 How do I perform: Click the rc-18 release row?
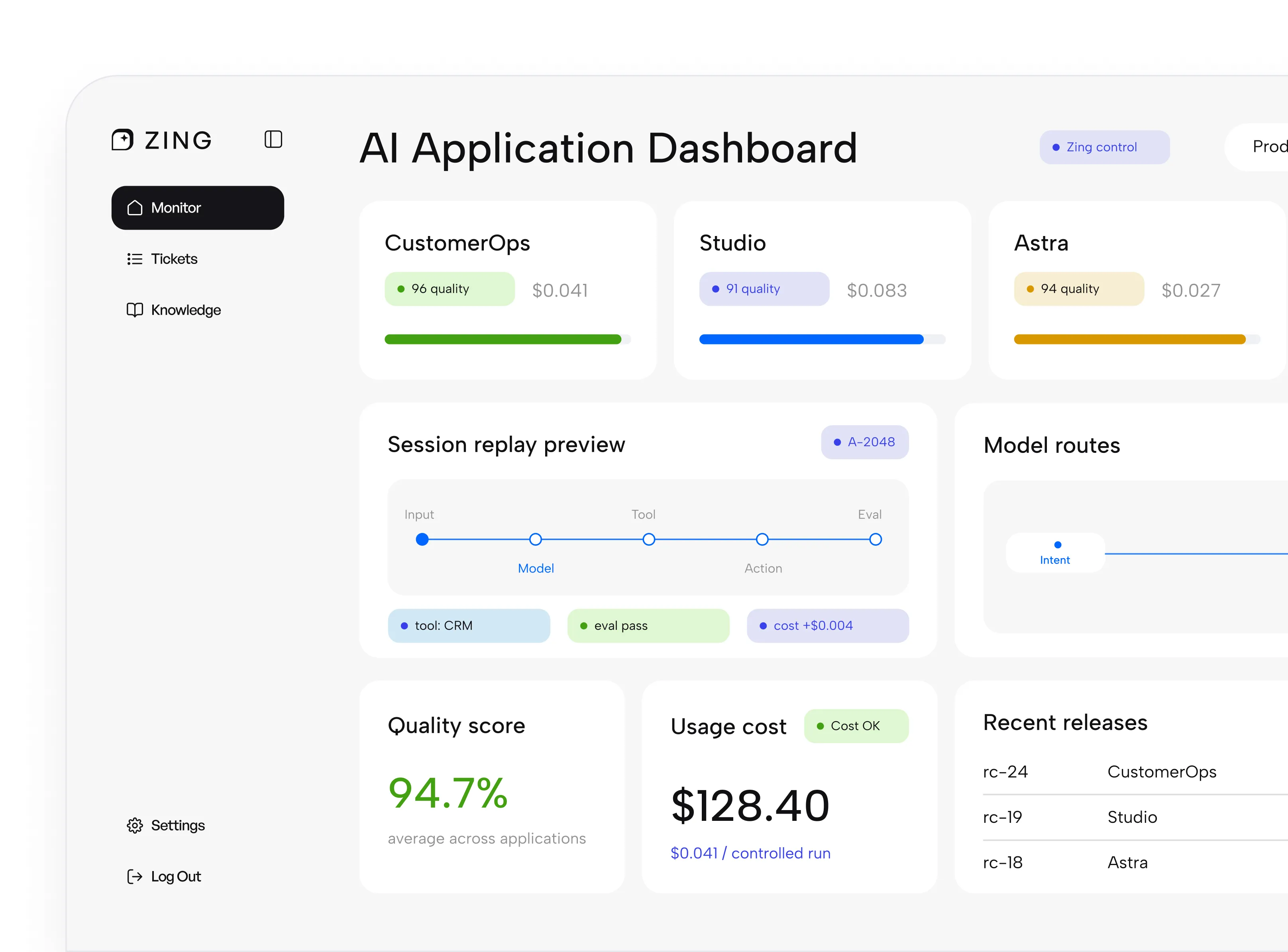[1135, 863]
